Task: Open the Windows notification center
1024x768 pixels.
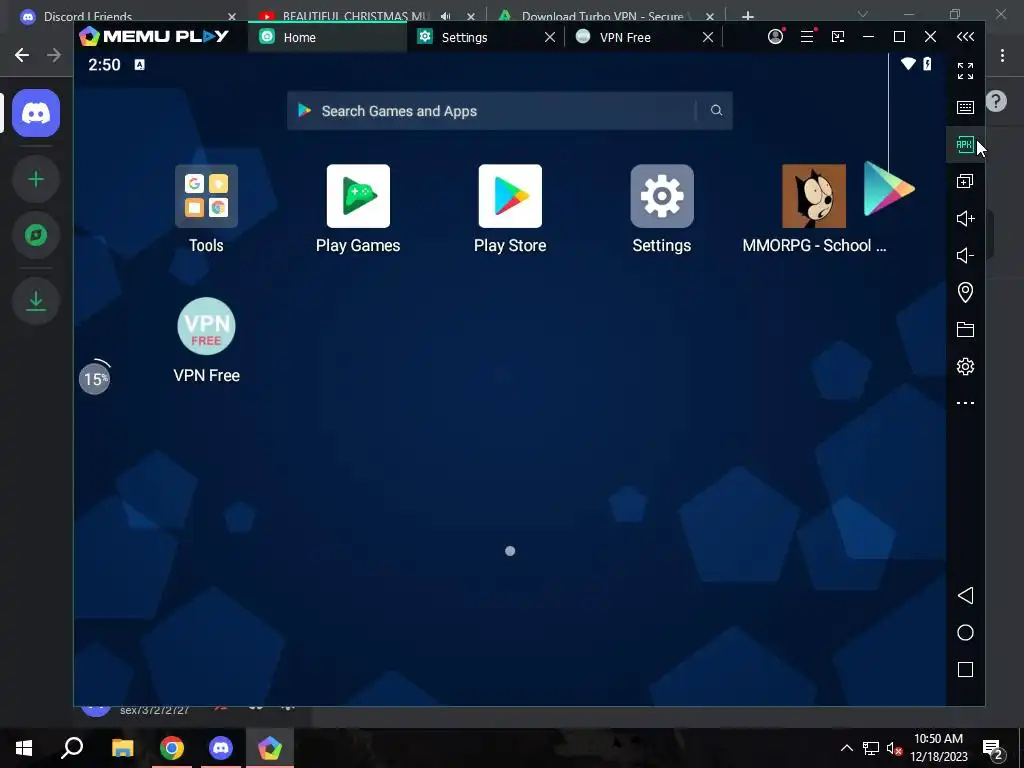Action: point(993,749)
